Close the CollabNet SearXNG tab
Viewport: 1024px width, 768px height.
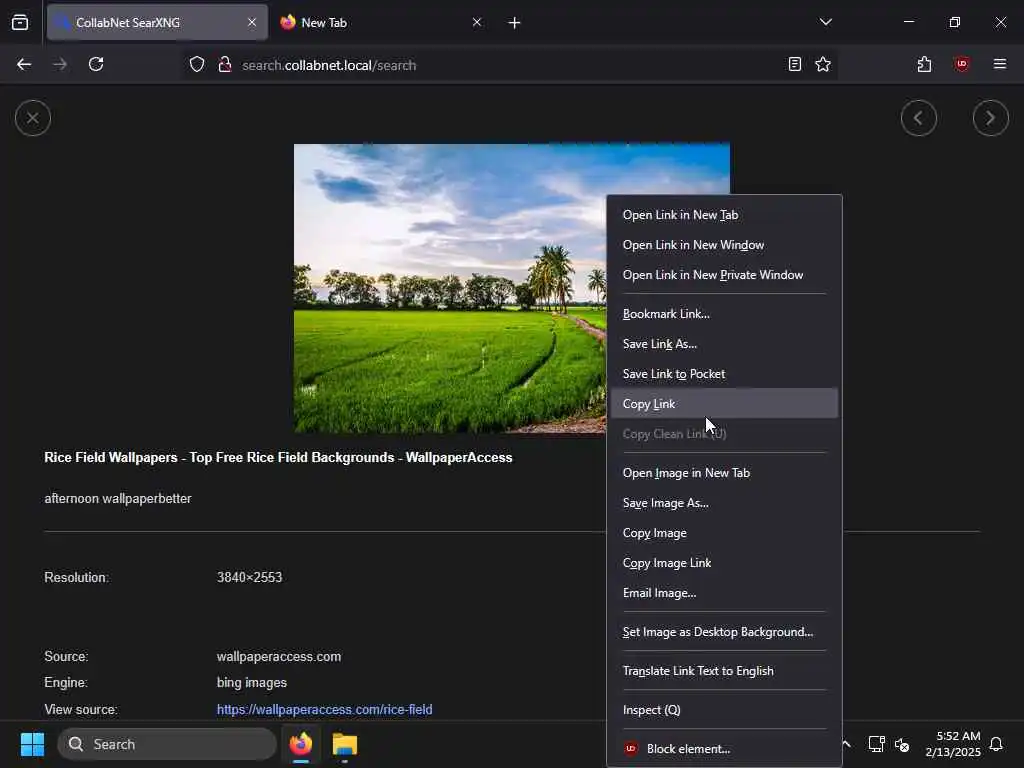251,23
